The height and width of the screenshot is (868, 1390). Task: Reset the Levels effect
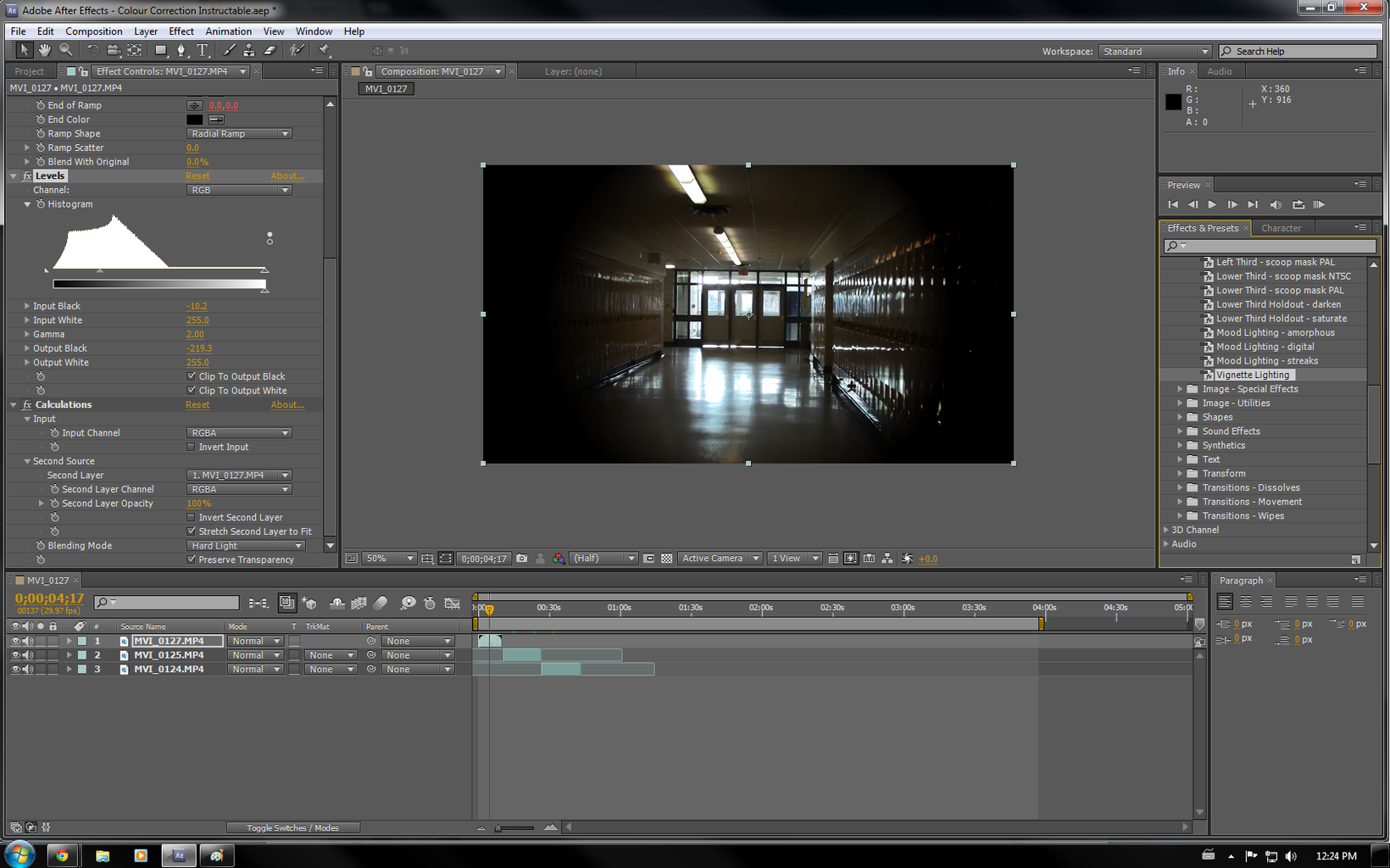click(197, 176)
